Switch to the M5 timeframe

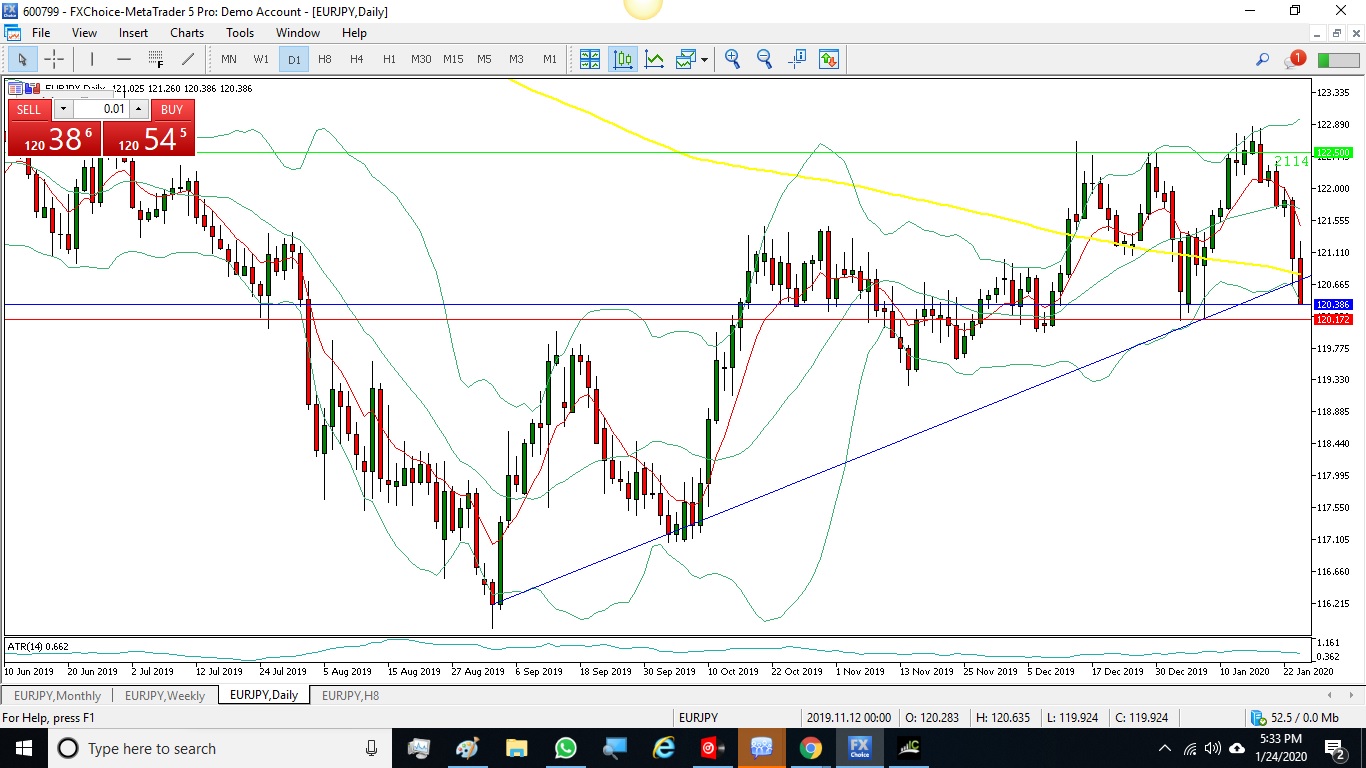coord(485,59)
